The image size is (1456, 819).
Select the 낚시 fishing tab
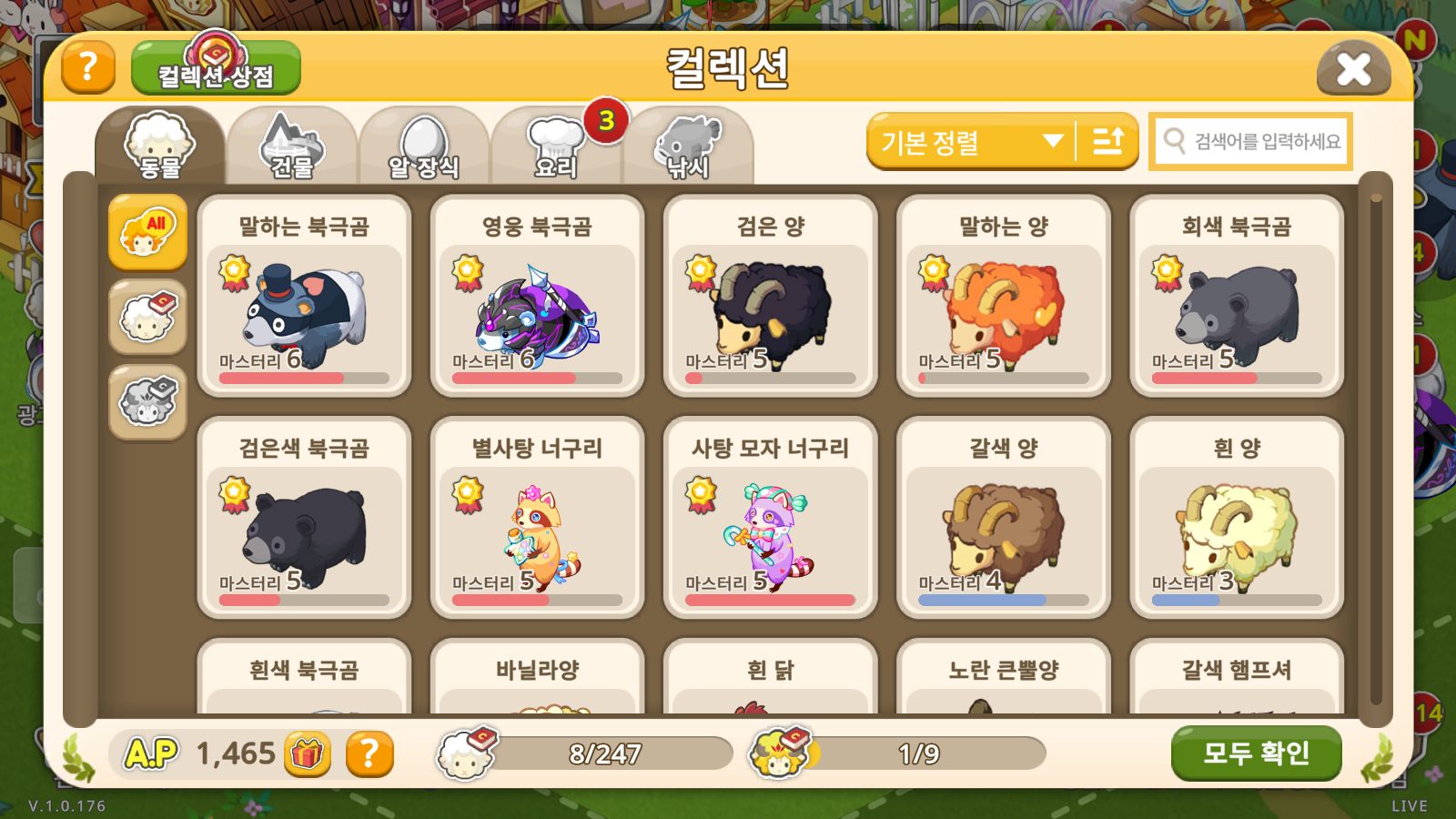coord(688,146)
